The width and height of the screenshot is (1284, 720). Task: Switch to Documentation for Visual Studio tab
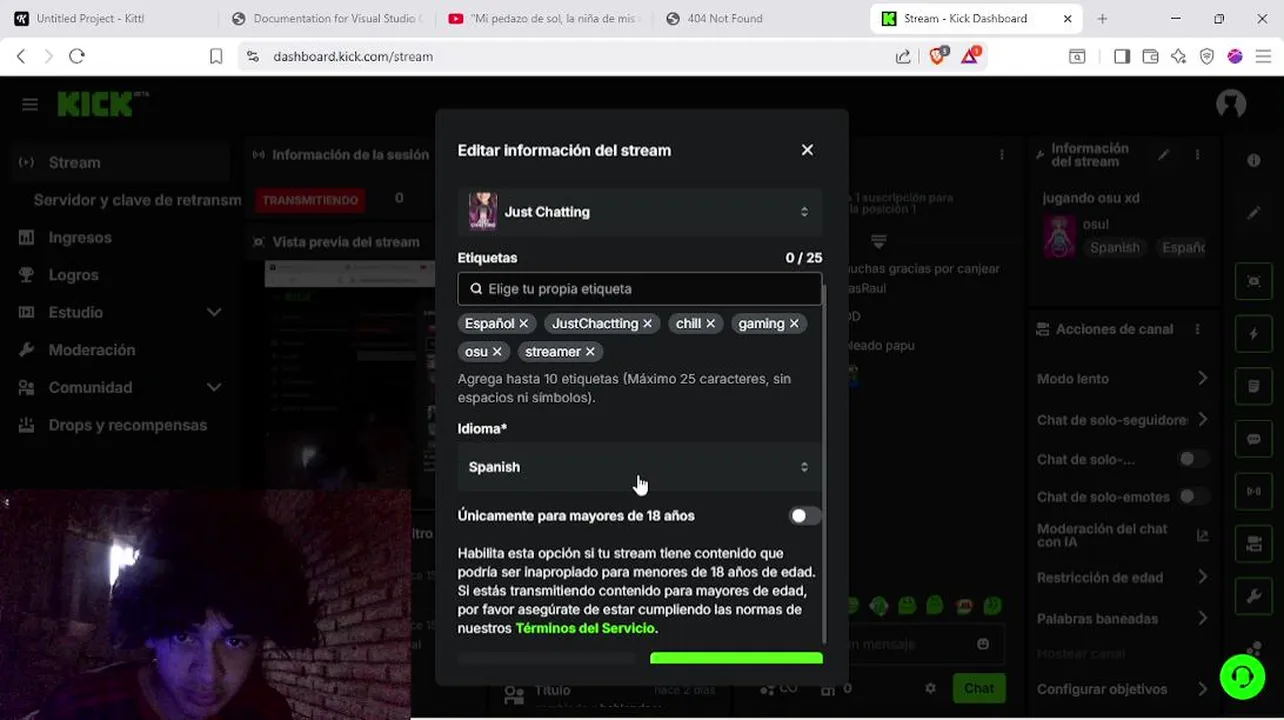[x=326, y=18]
